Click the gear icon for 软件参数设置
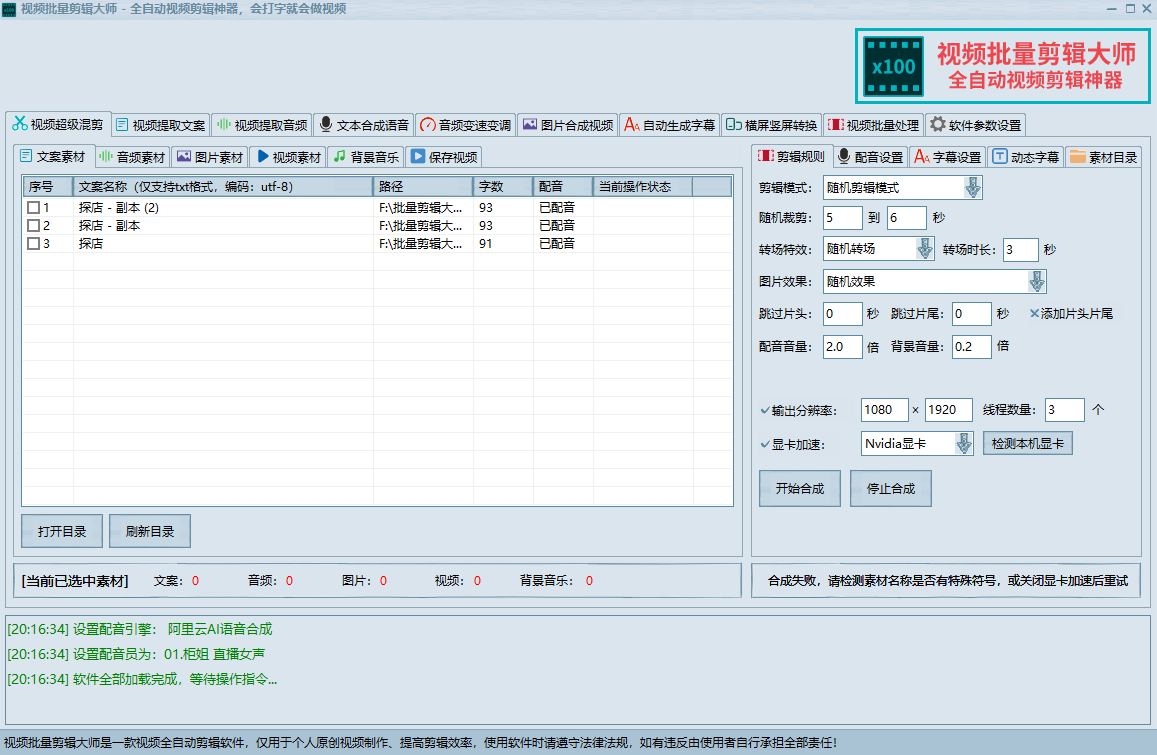This screenshot has height=755, width=1157. [x=937, y=125]
